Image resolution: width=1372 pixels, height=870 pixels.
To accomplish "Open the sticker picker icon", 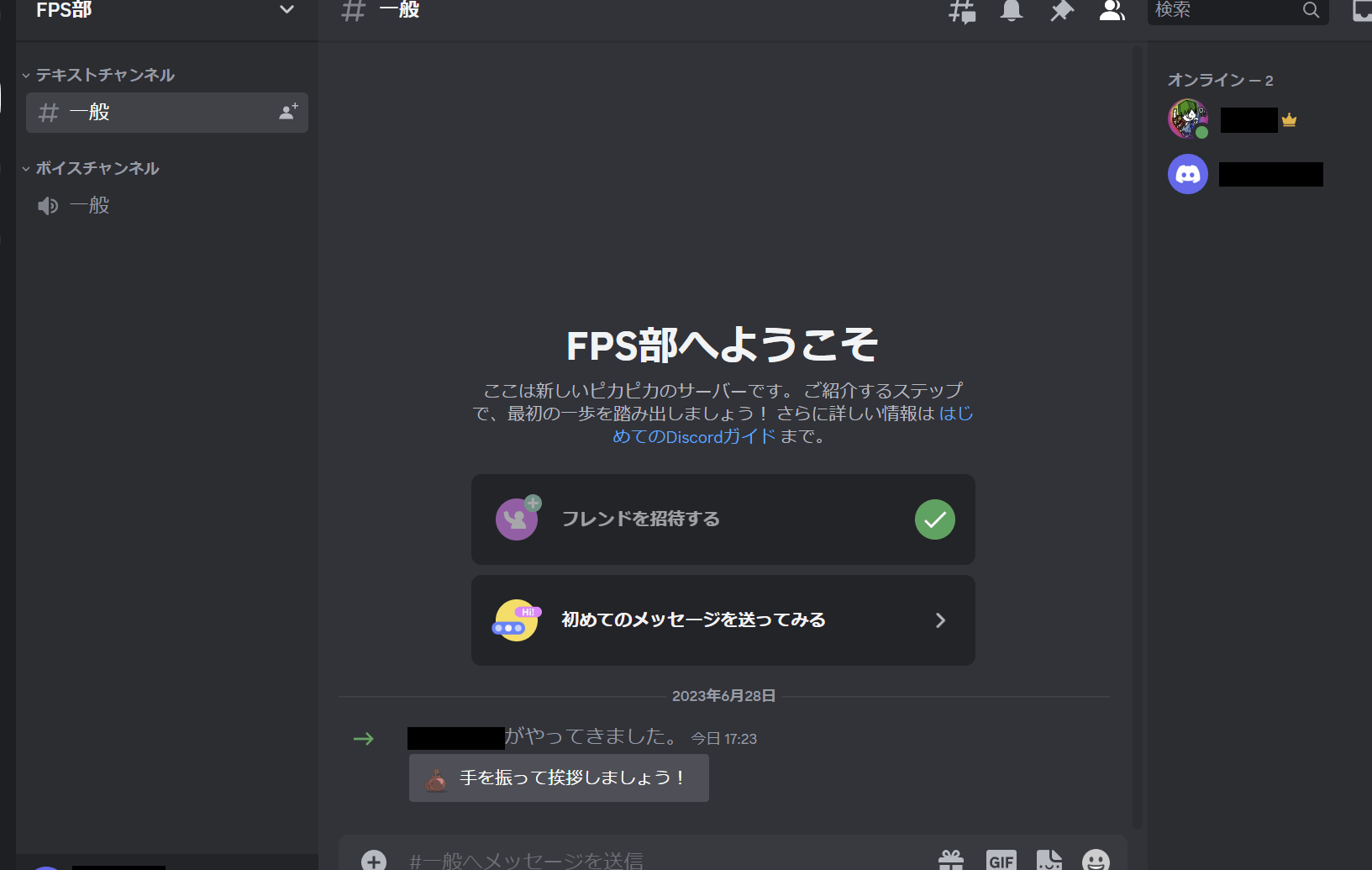I will [1049, 860].
